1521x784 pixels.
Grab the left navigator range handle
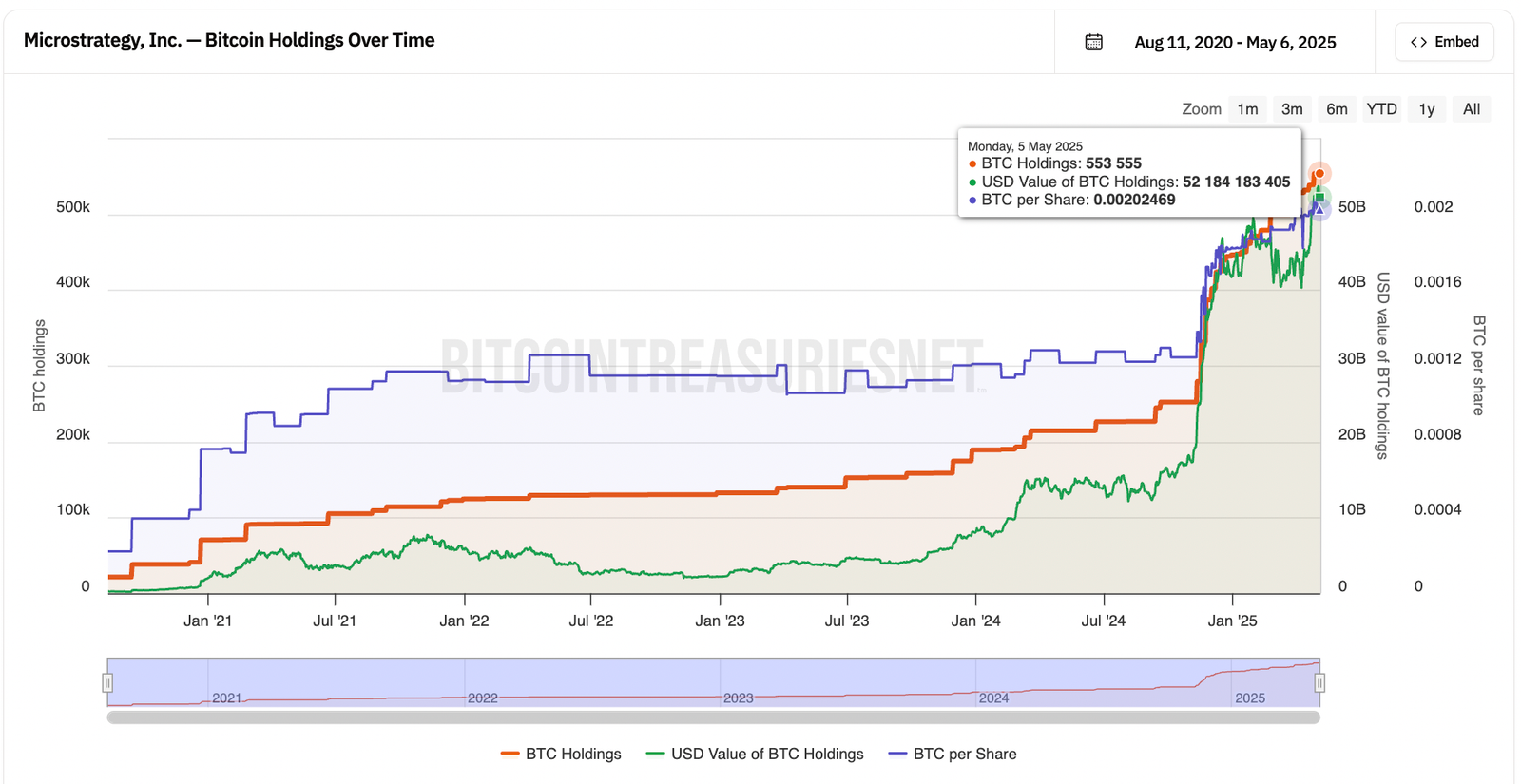107,682
